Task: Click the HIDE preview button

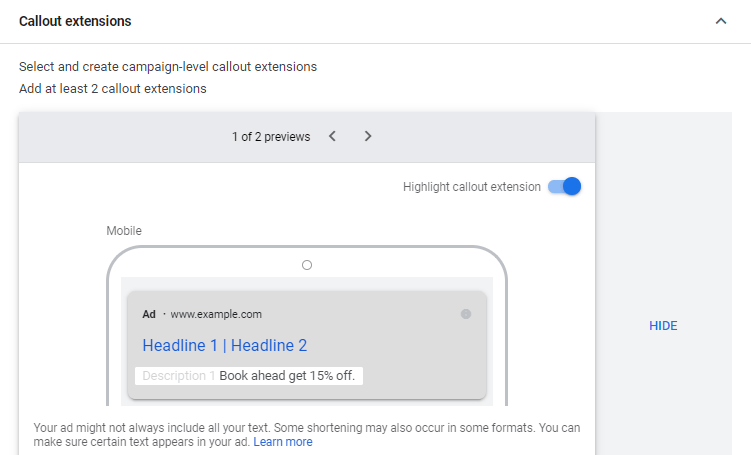Action: click(663, 326)
